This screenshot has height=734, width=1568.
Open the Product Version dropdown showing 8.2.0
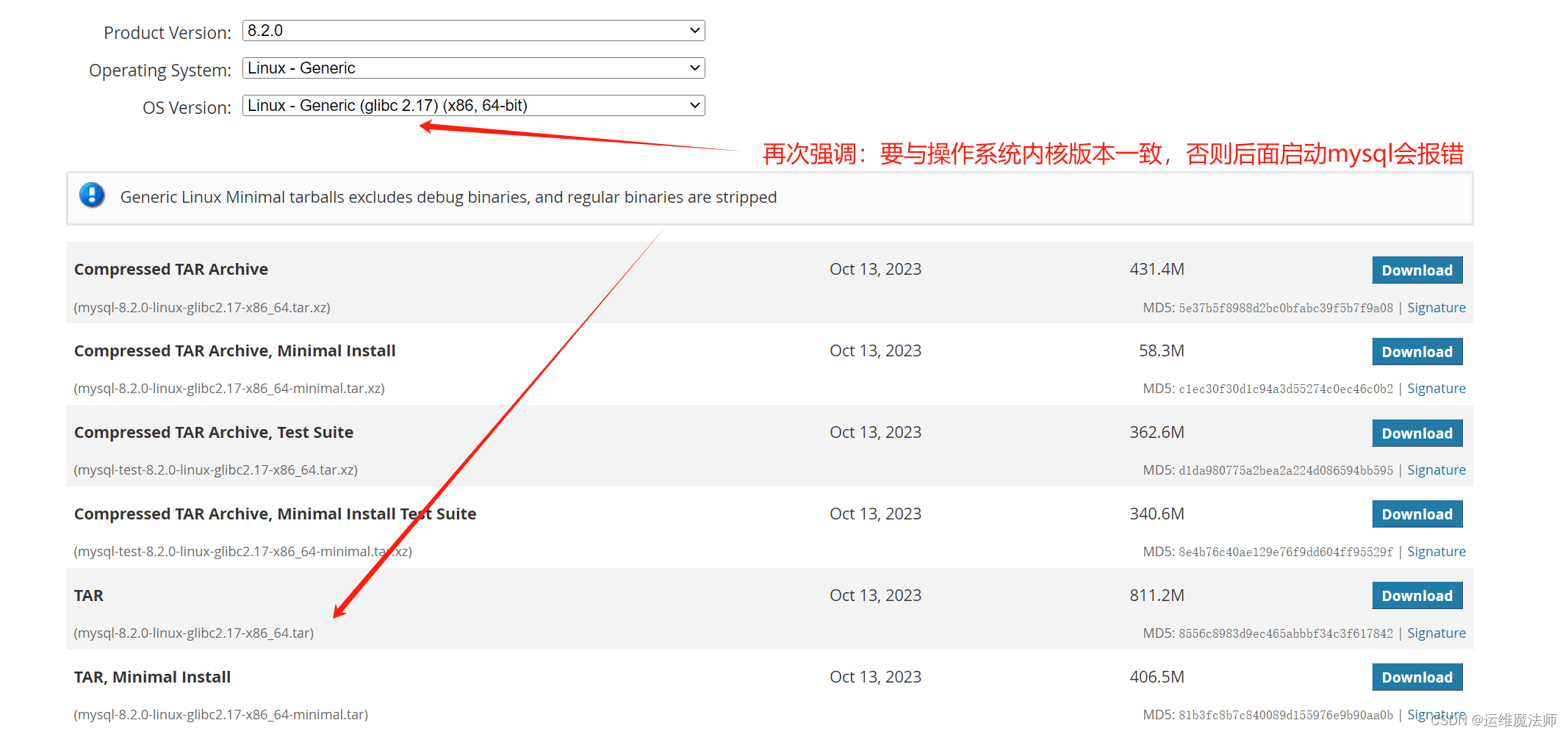(473, 31)
